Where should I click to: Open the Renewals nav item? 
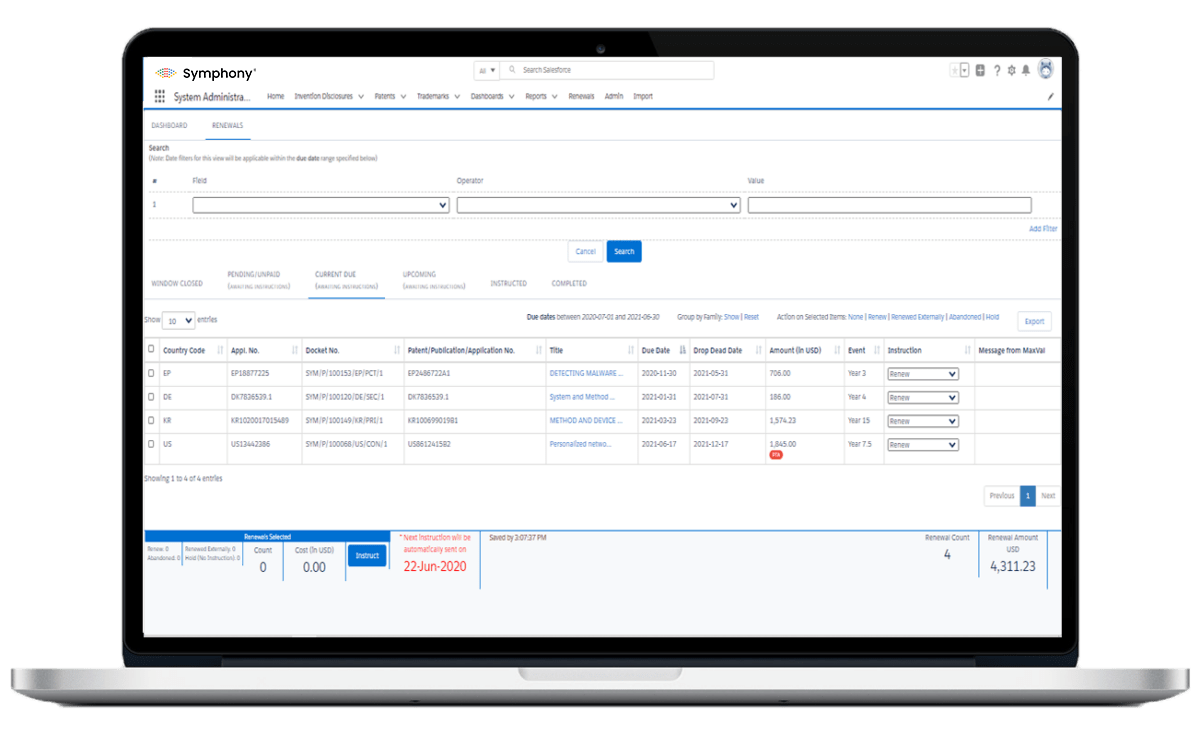click(581, 97)
